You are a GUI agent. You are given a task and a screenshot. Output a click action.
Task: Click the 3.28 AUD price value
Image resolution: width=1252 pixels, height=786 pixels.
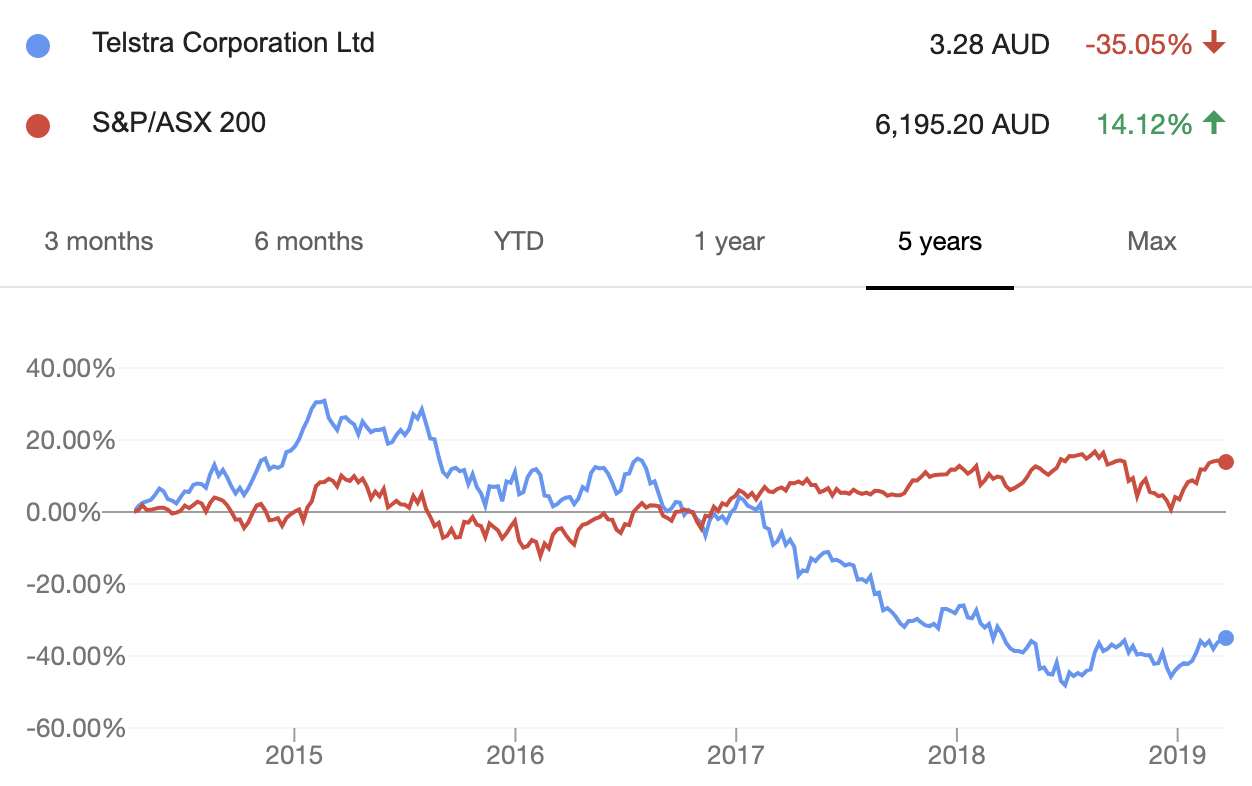[988, 45]
